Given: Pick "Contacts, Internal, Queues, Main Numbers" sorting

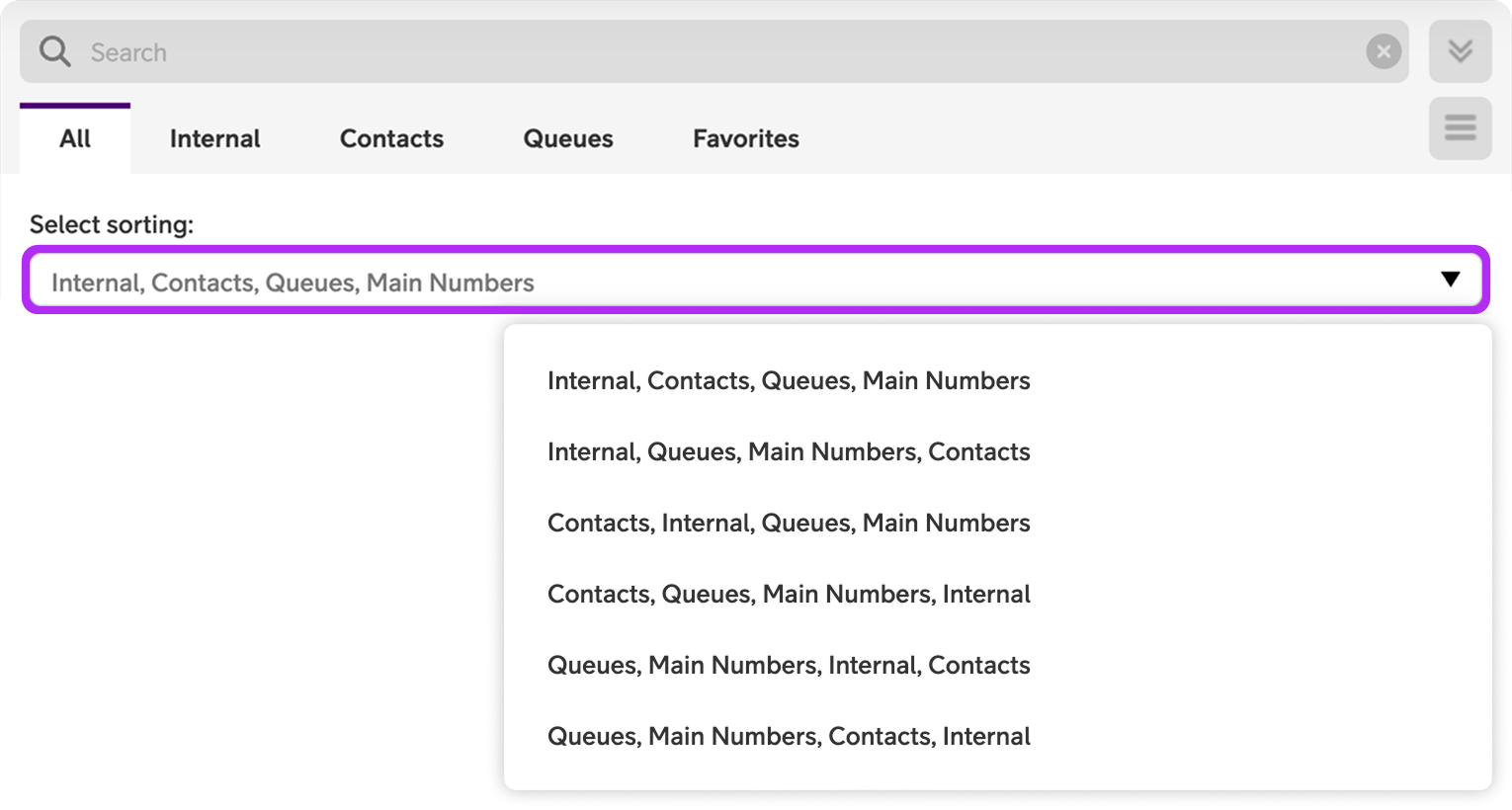Looking at the screenshot, I should [789, 524].
